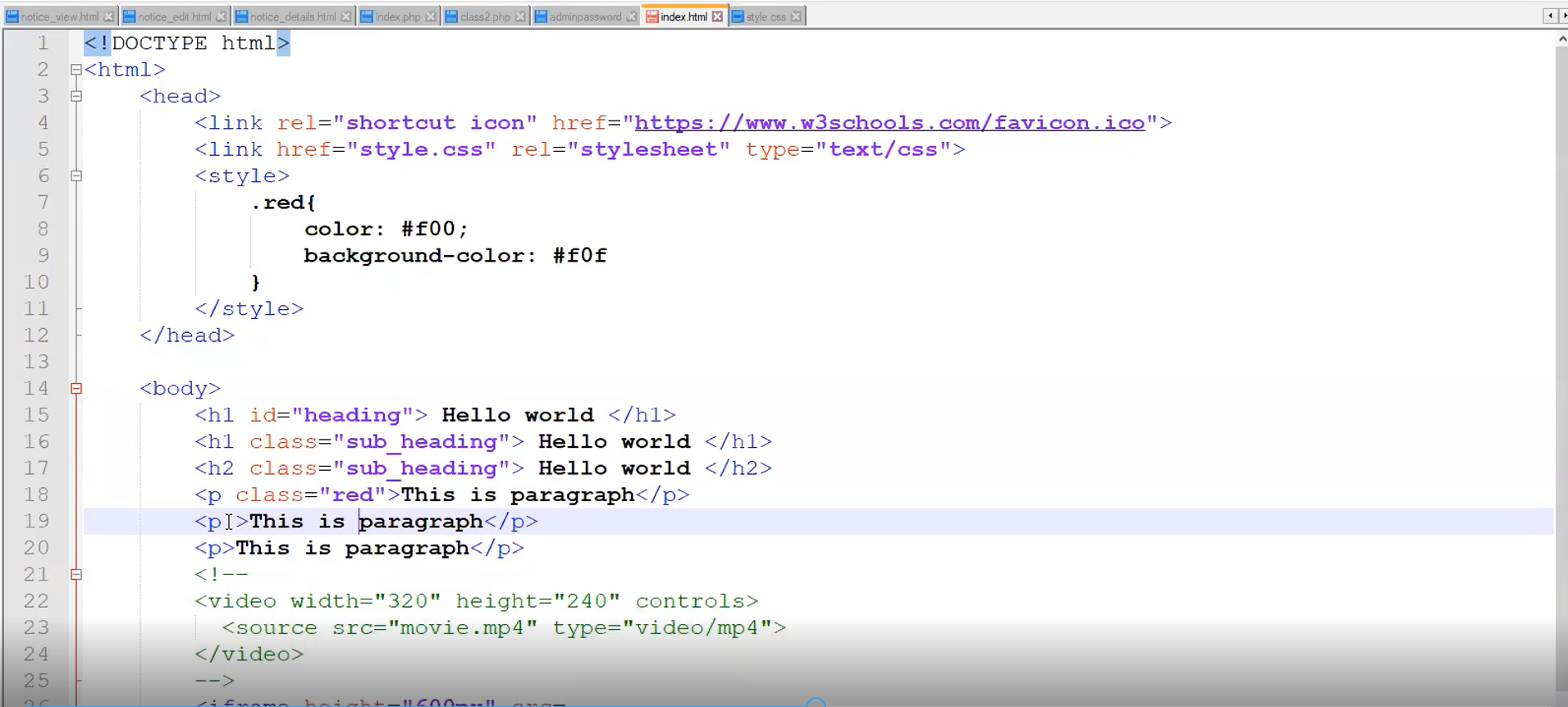Click the save-state icon on class2.php tab

451,16
